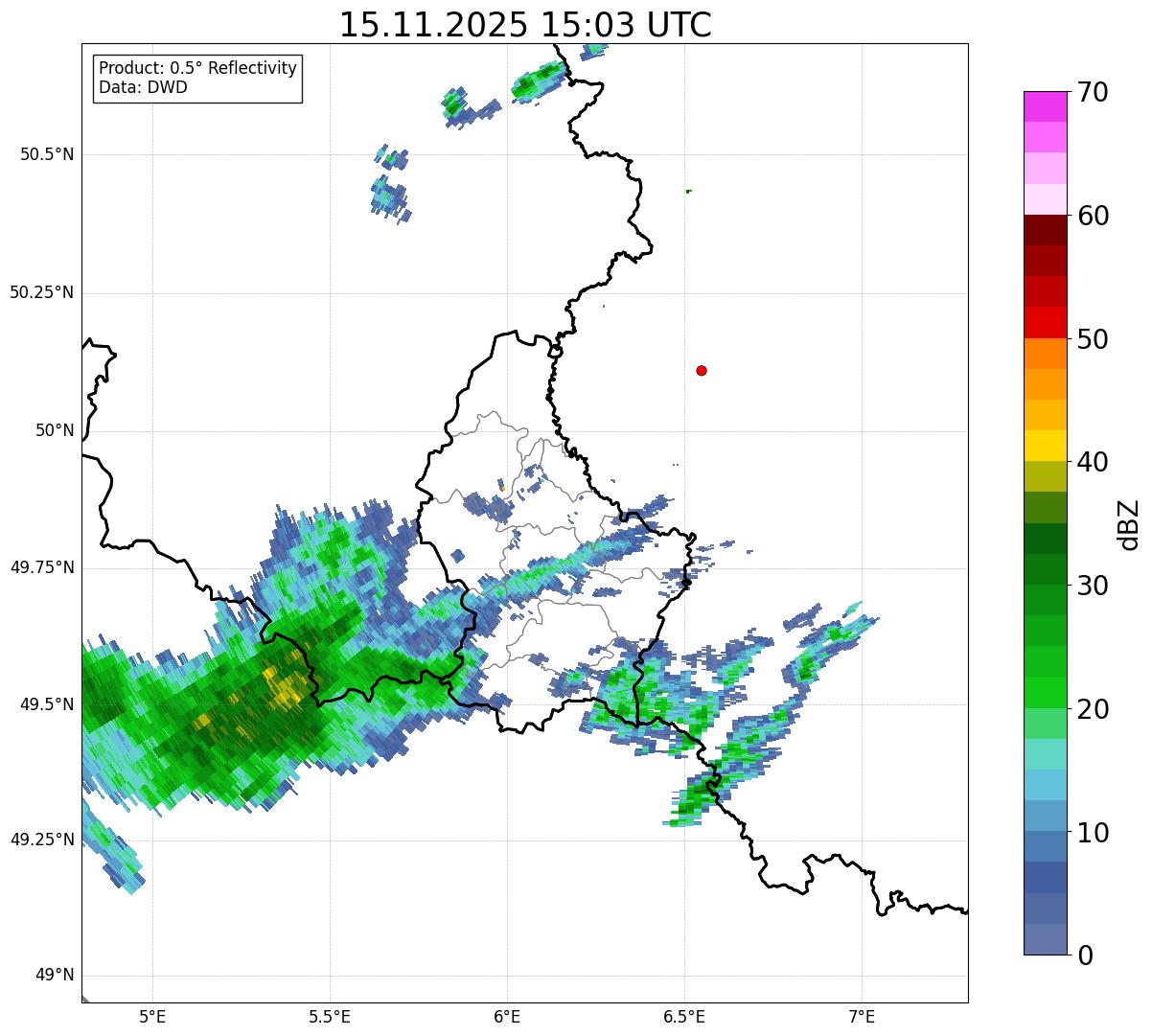Click the latitude label 50.5°N
The width and height of the screenshot is (1152, 1036).
[47, 154]
